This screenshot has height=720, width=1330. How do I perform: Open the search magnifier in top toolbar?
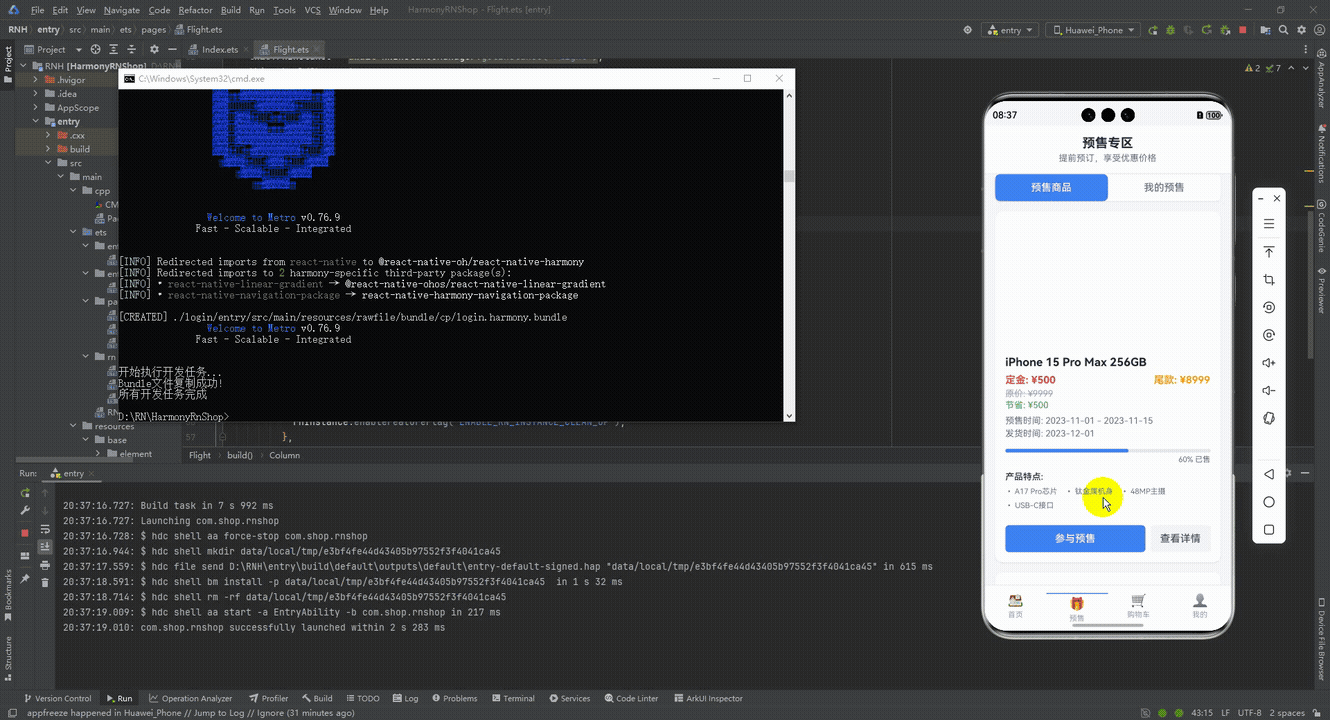(x=1283, y=30)
